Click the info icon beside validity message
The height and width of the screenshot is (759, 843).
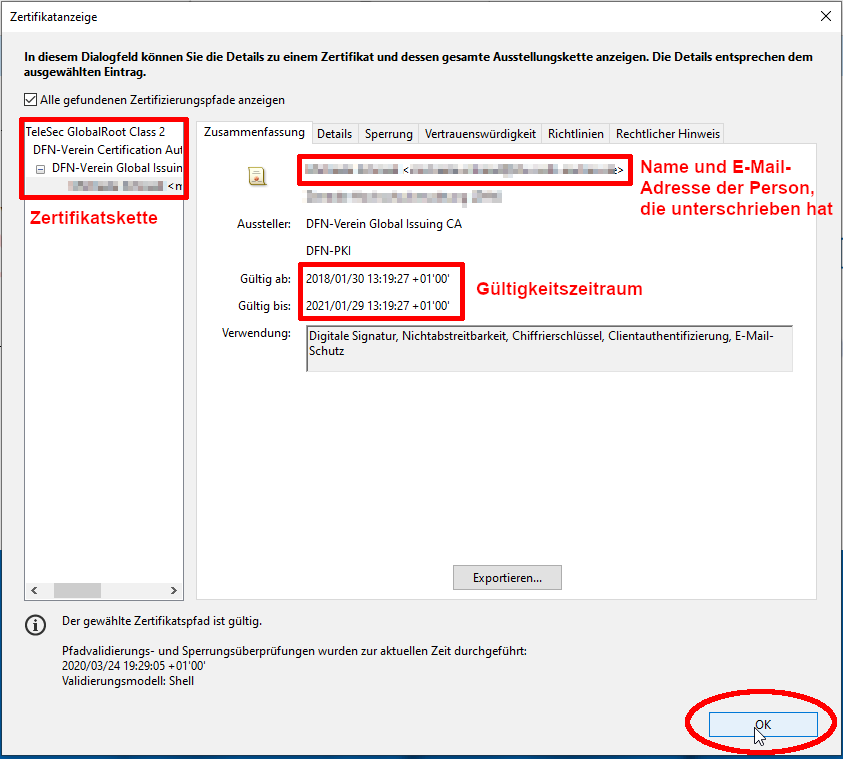point(36,625)
